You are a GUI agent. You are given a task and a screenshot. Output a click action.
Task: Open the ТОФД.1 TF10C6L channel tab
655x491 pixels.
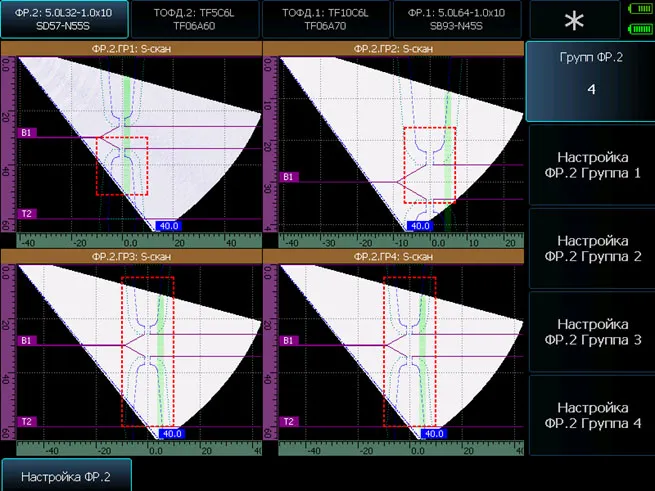coord(325,19)
